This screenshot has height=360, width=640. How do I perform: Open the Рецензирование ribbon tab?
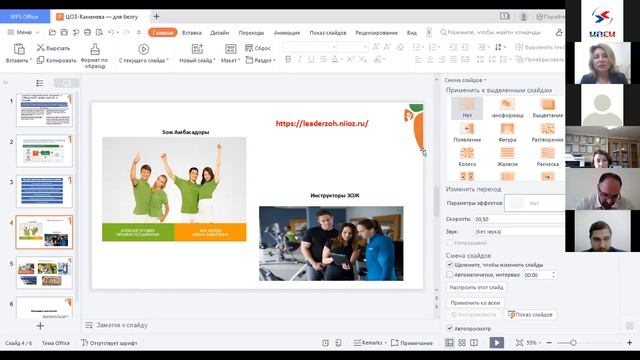click(x=376, y=33)
